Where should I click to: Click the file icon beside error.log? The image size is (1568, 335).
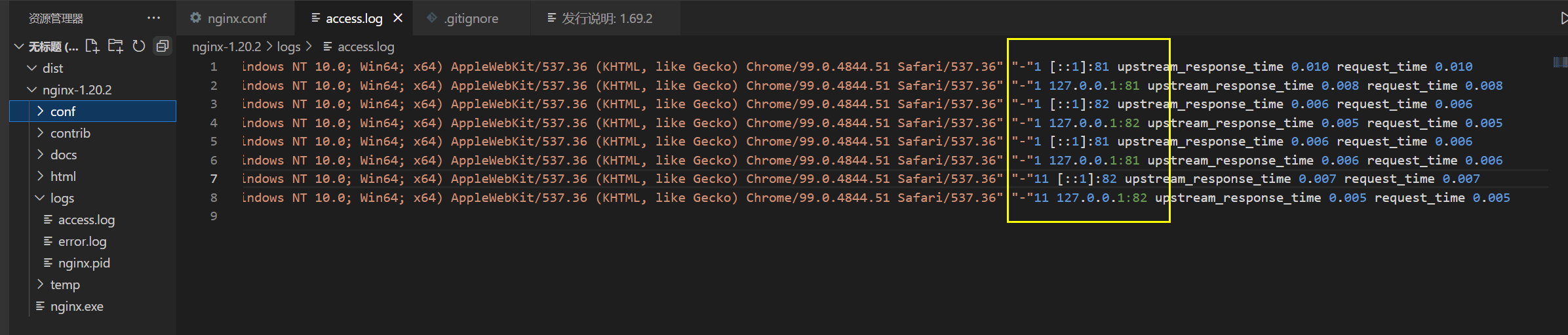[x=48, y=241]
